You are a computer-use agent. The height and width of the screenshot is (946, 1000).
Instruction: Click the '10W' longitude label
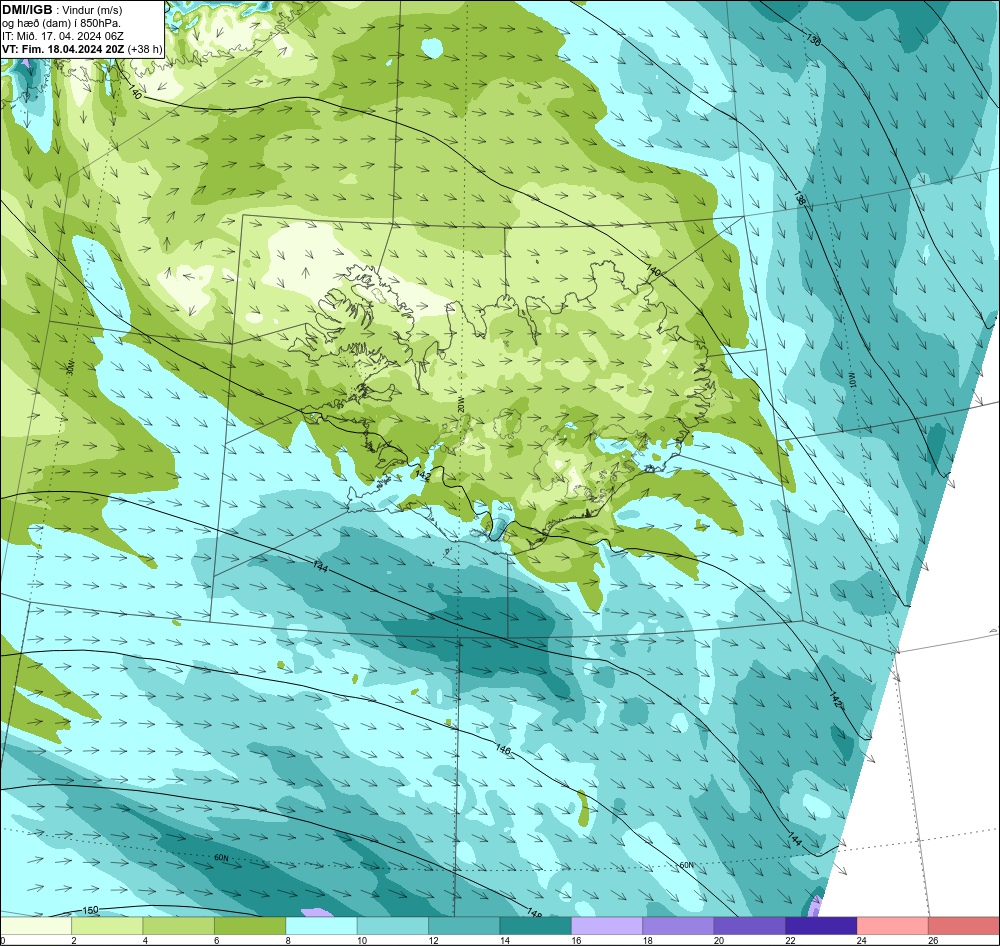click(x=852, y=380)
